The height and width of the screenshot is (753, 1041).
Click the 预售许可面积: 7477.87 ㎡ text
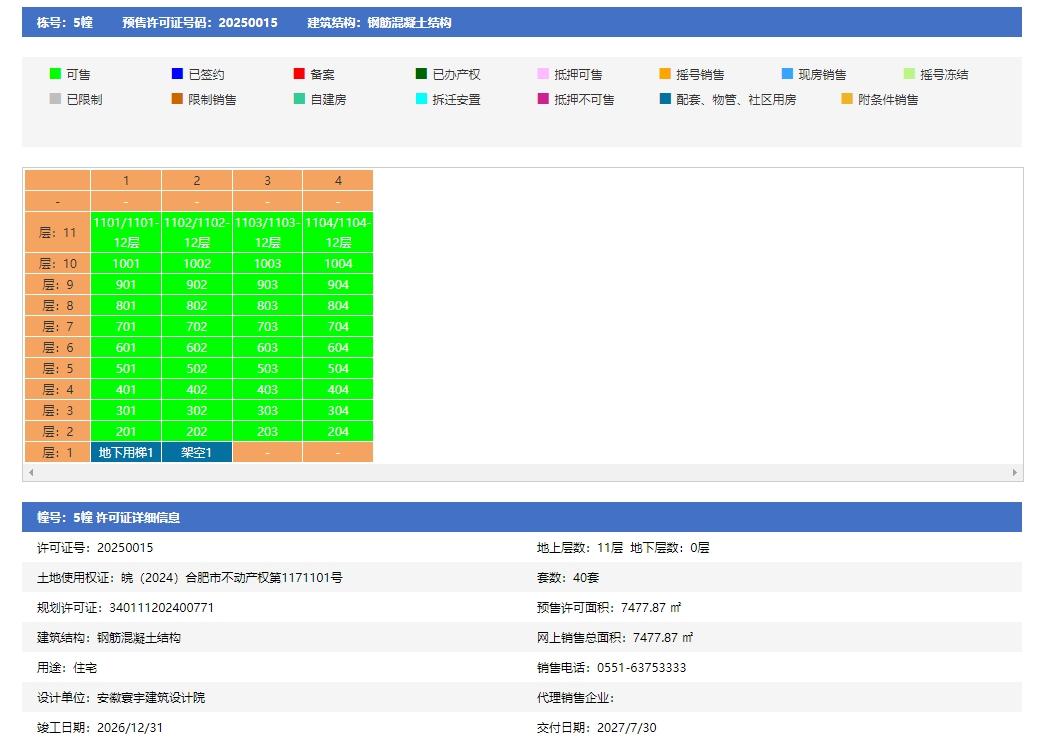pos(609,608)
